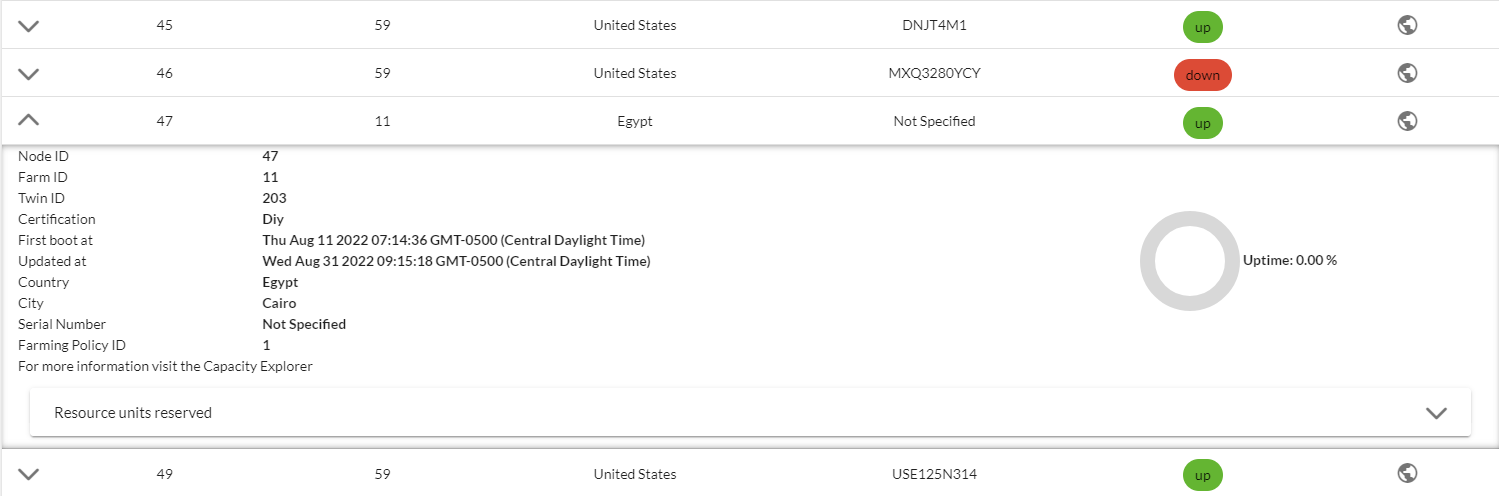Select the serial number MXQ3280YCY cell

coord(934,73)
